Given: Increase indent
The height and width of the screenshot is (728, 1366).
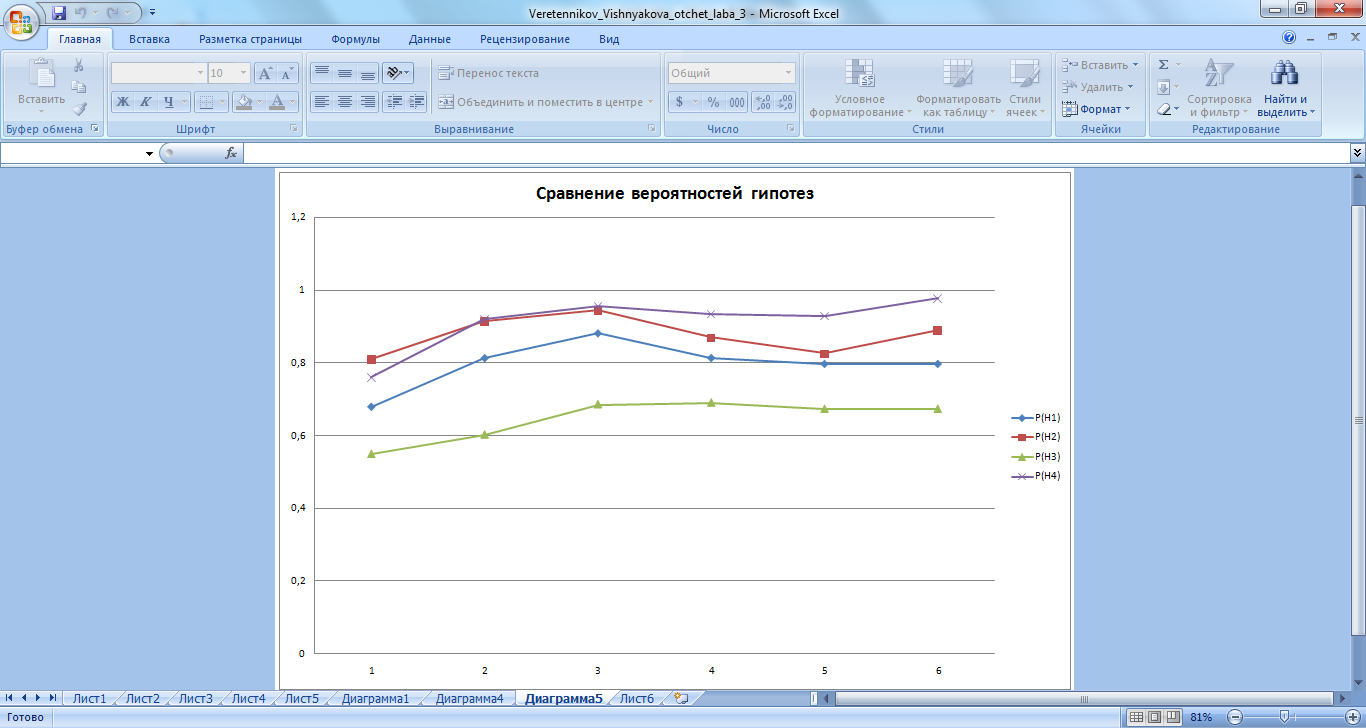Looking at the screenshot, I should point(416,101).
